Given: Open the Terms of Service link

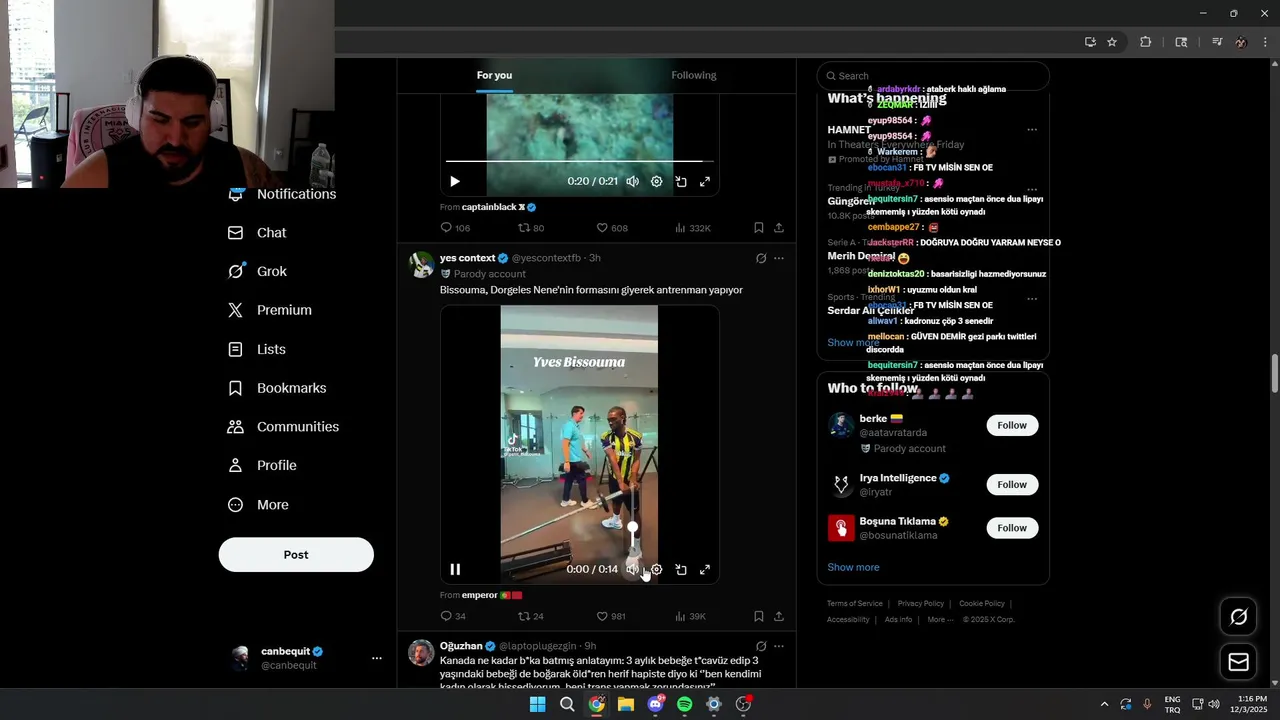Looking at the screenshot, I should click(x=855, y=603).
